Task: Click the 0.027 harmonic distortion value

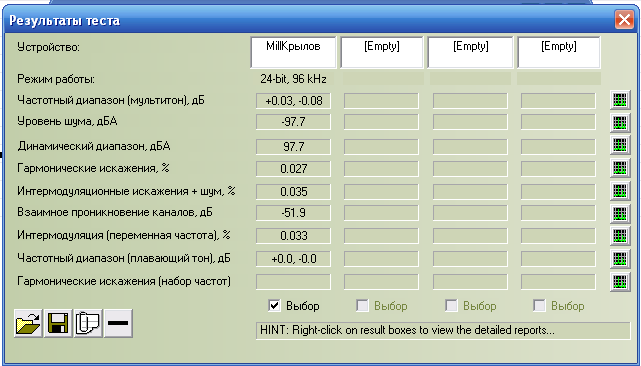Action: [294, 168]
